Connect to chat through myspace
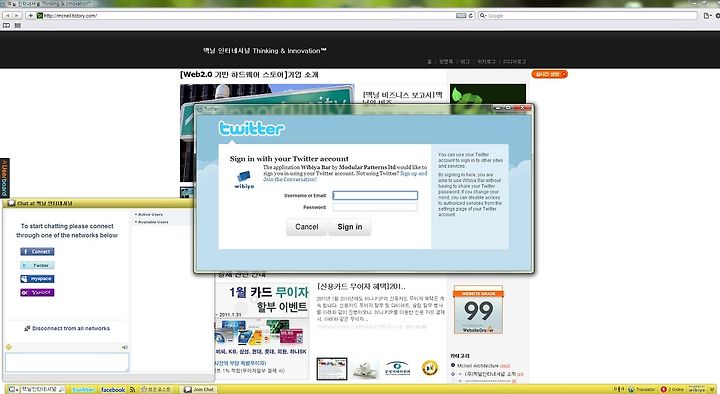The image size is (720, 394). point(37,279)
